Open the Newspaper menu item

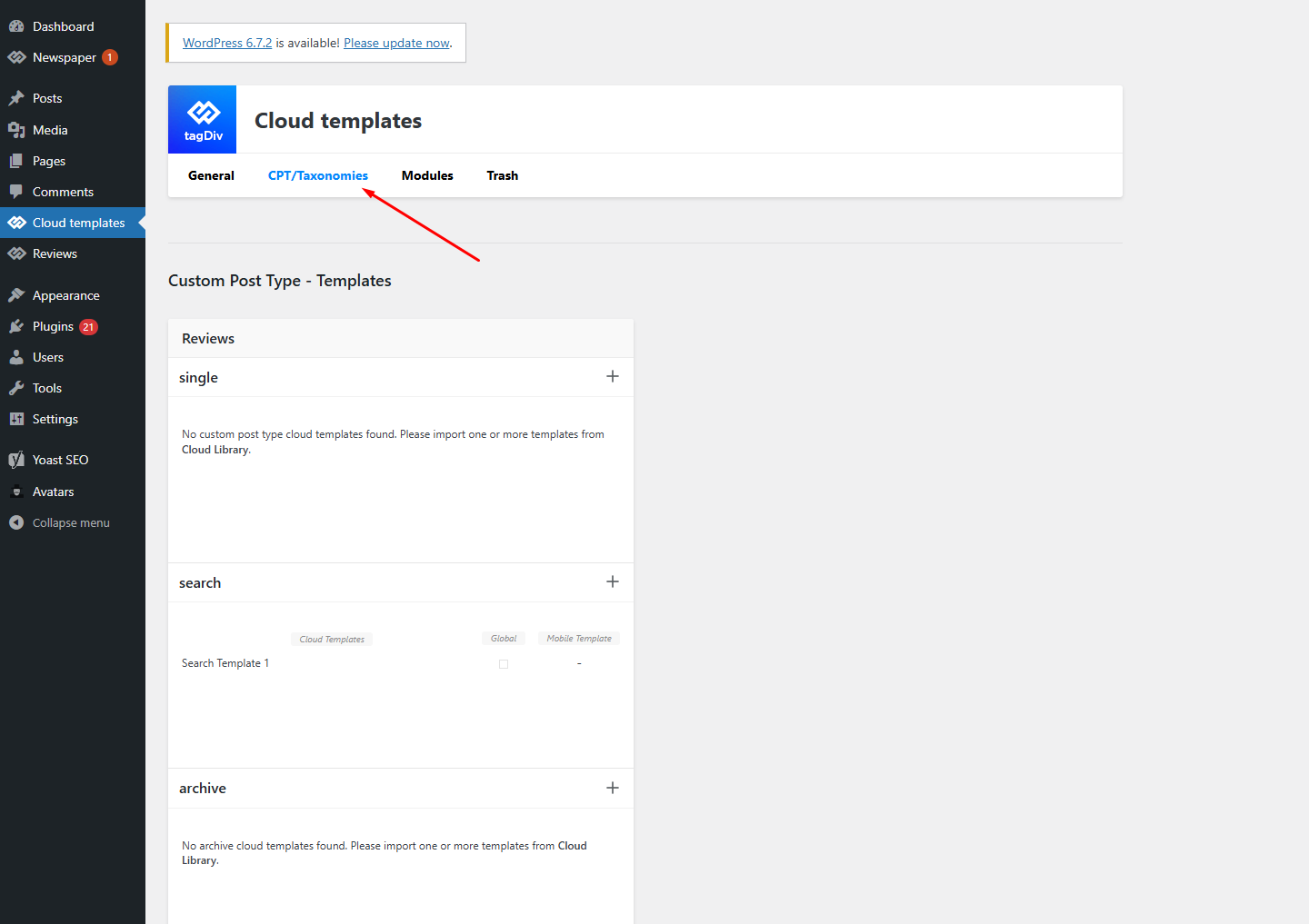(x=73, y=57)
